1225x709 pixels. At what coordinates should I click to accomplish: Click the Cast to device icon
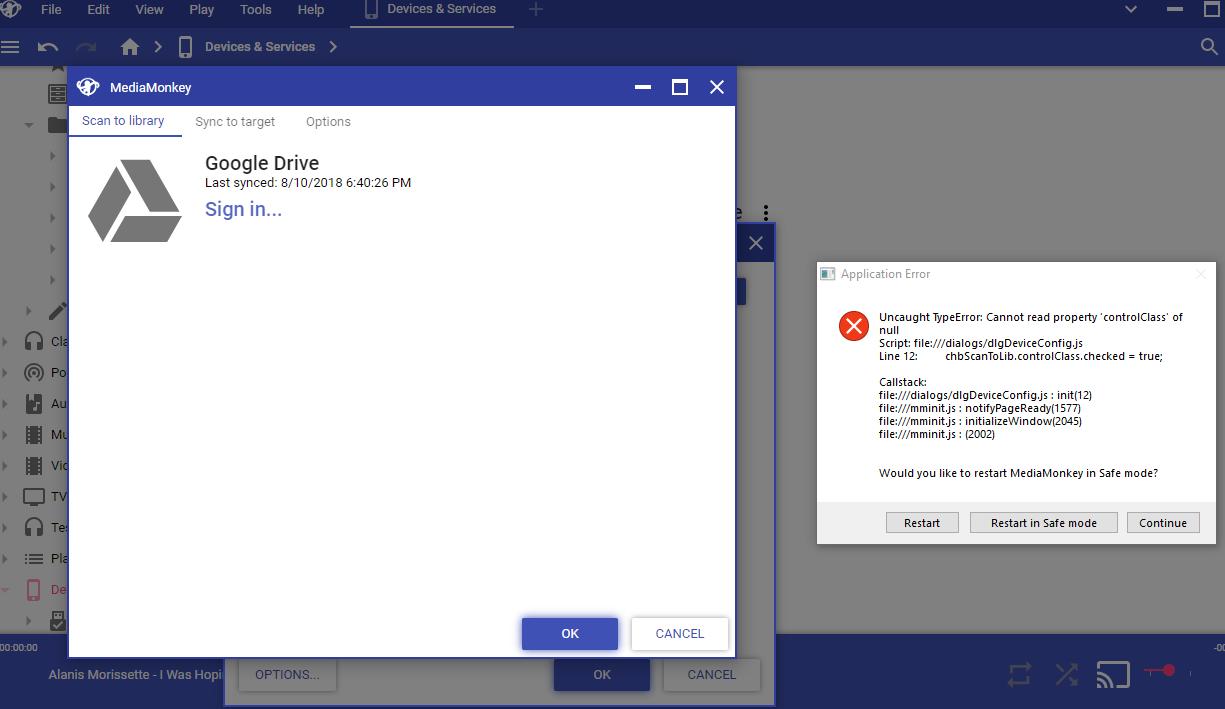tap(1112, 675)
